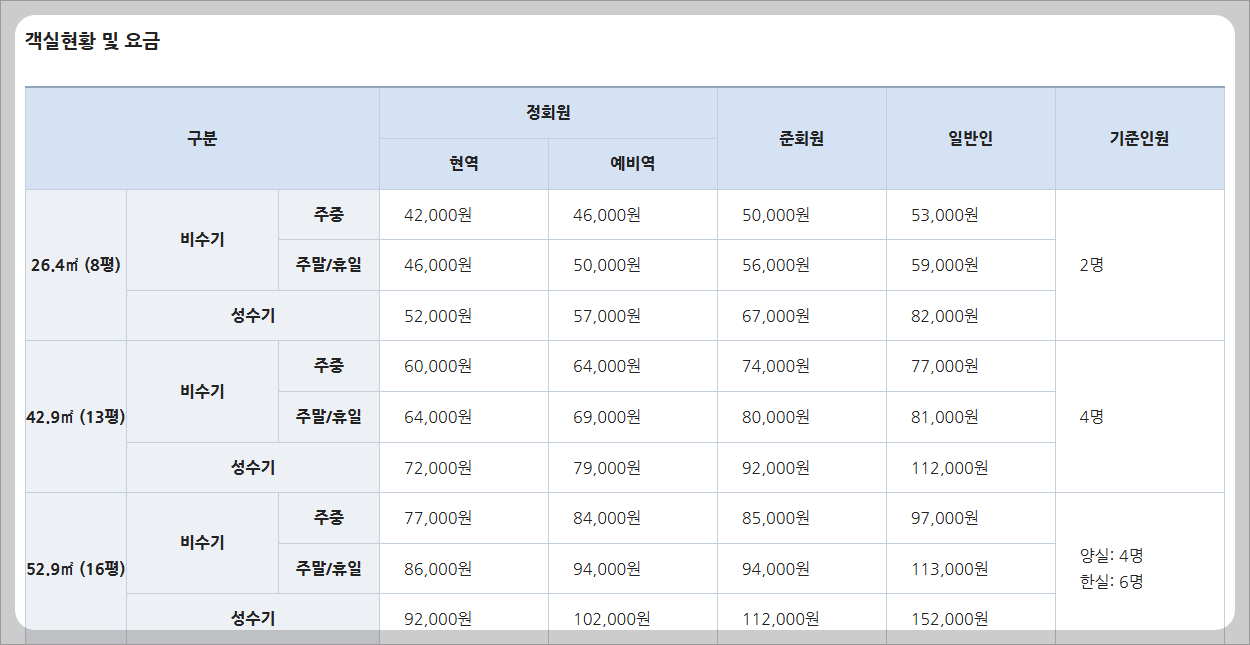Click the 양실: 4명 한실: 6명 cell
Image resolution: width=1250 pixels, height=645 pixels.
(x=1140, y=568)
